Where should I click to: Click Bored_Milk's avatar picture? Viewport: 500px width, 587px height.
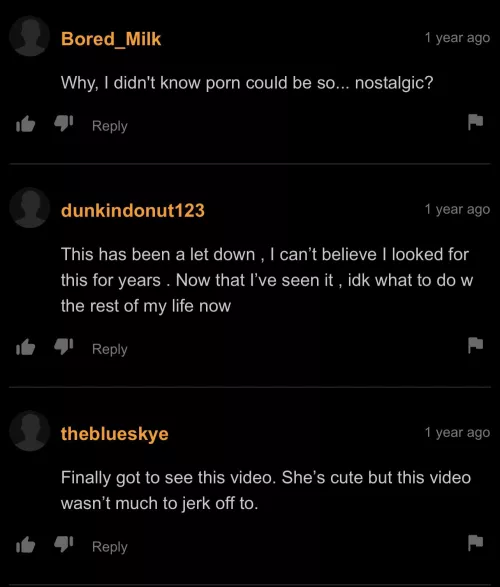click(x=30, y=36)
